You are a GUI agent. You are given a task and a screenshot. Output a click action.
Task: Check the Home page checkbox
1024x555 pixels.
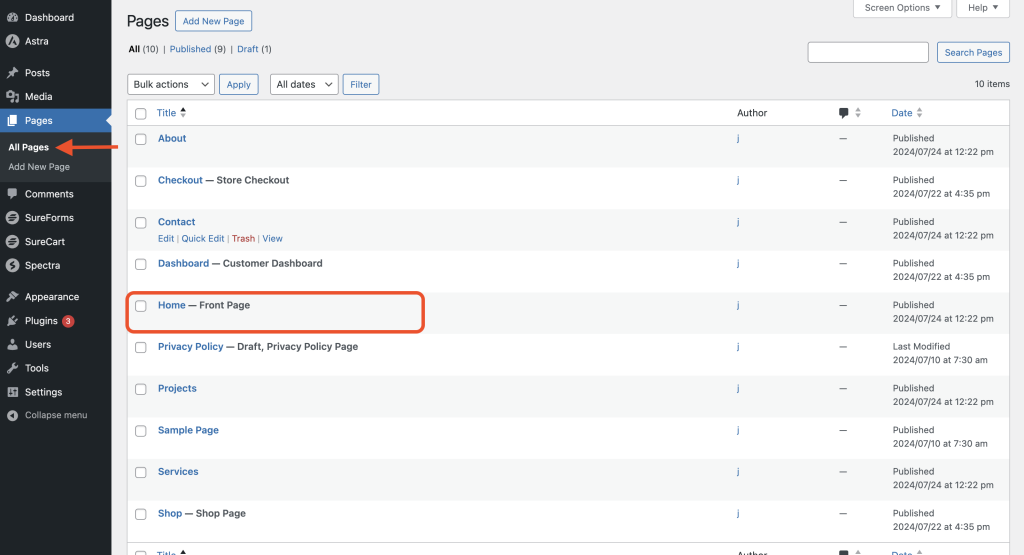[140, 306]
